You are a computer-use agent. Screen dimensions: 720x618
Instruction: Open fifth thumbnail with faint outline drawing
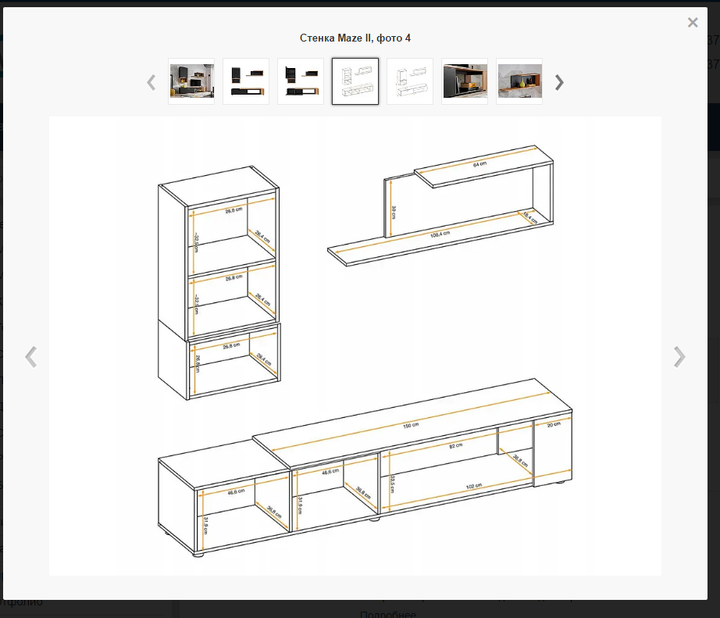pyautogui.click(x=410, y=81)
